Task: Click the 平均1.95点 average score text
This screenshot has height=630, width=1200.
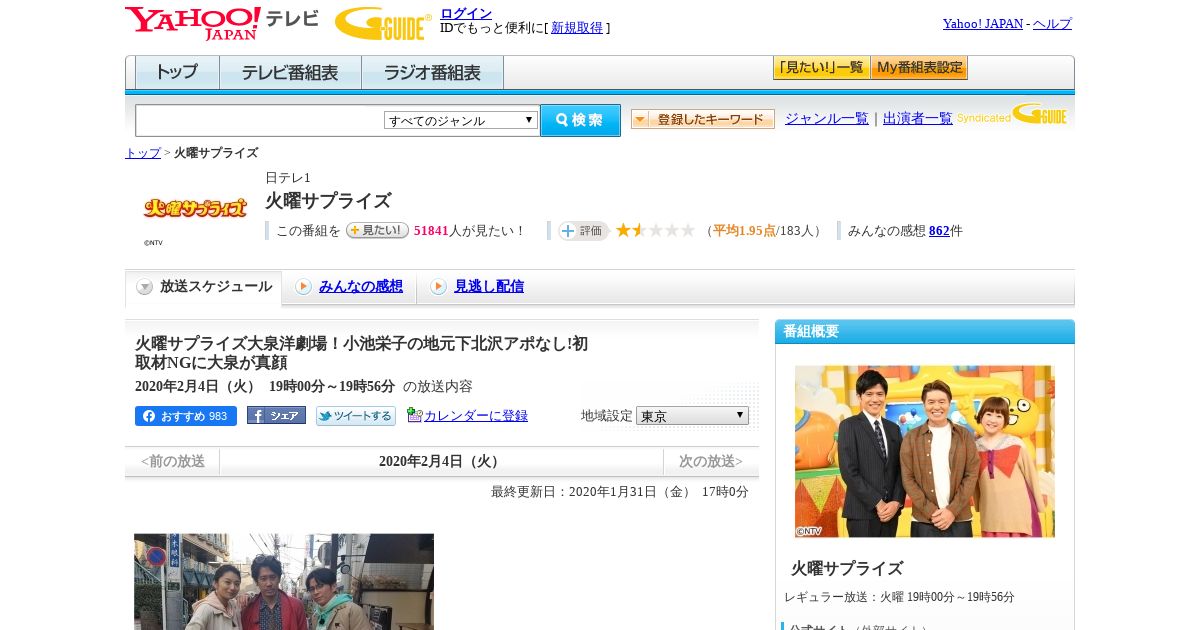Action: coord(744,231)
